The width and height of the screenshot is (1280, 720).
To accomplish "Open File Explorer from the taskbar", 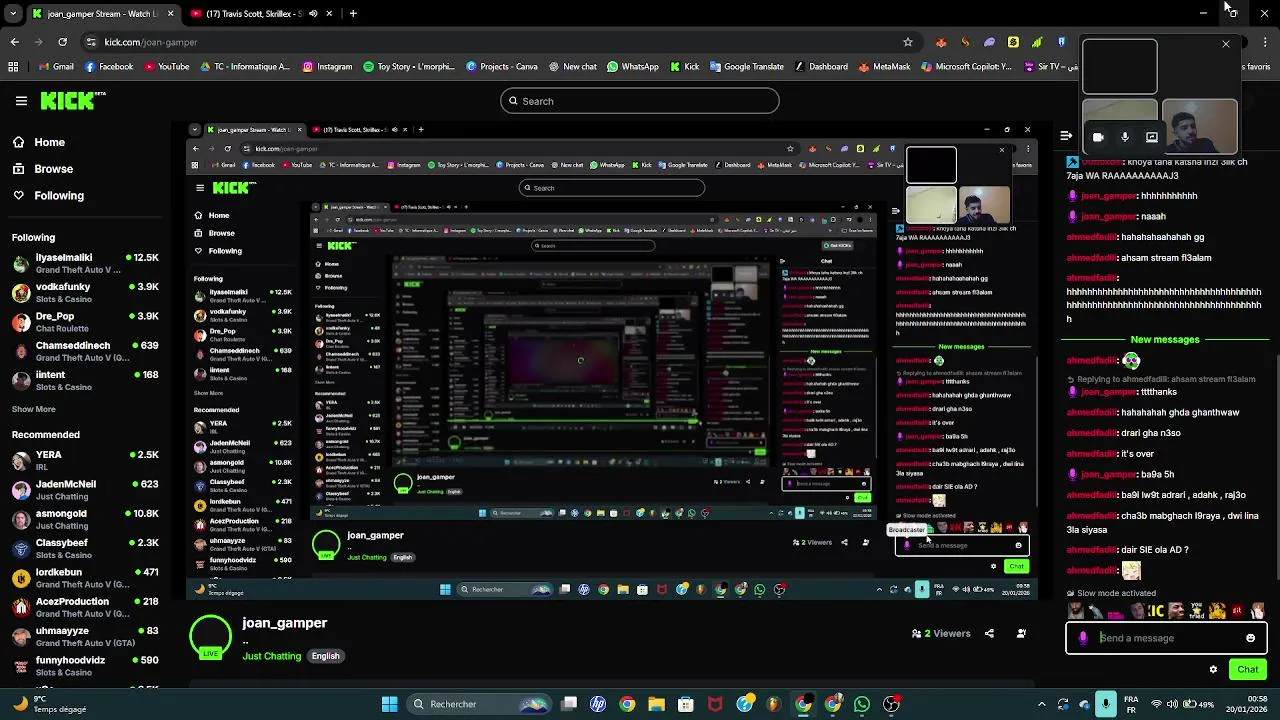I will 656,704.
